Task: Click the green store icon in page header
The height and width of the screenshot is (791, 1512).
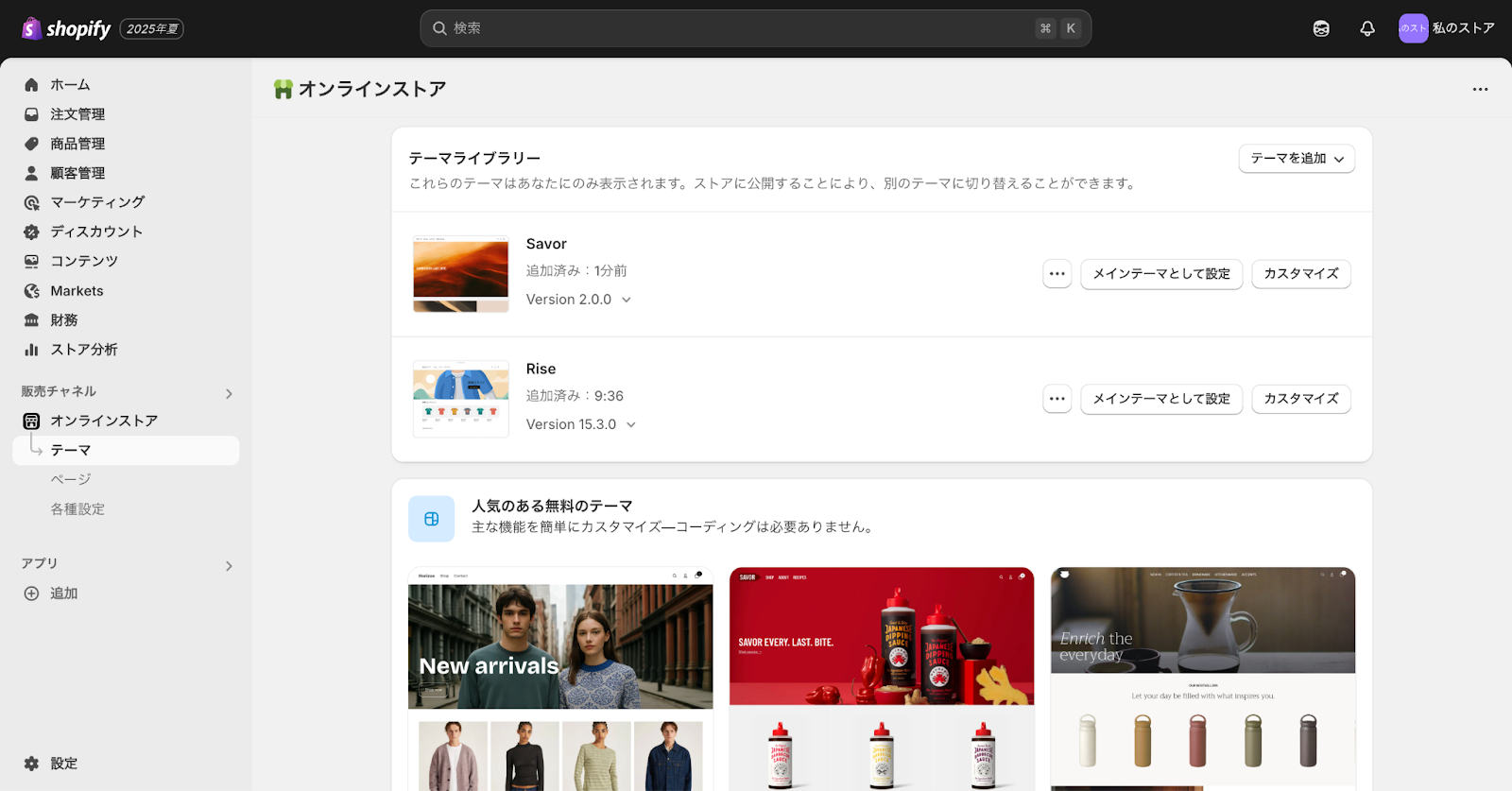Action: (x=283, y=89)
